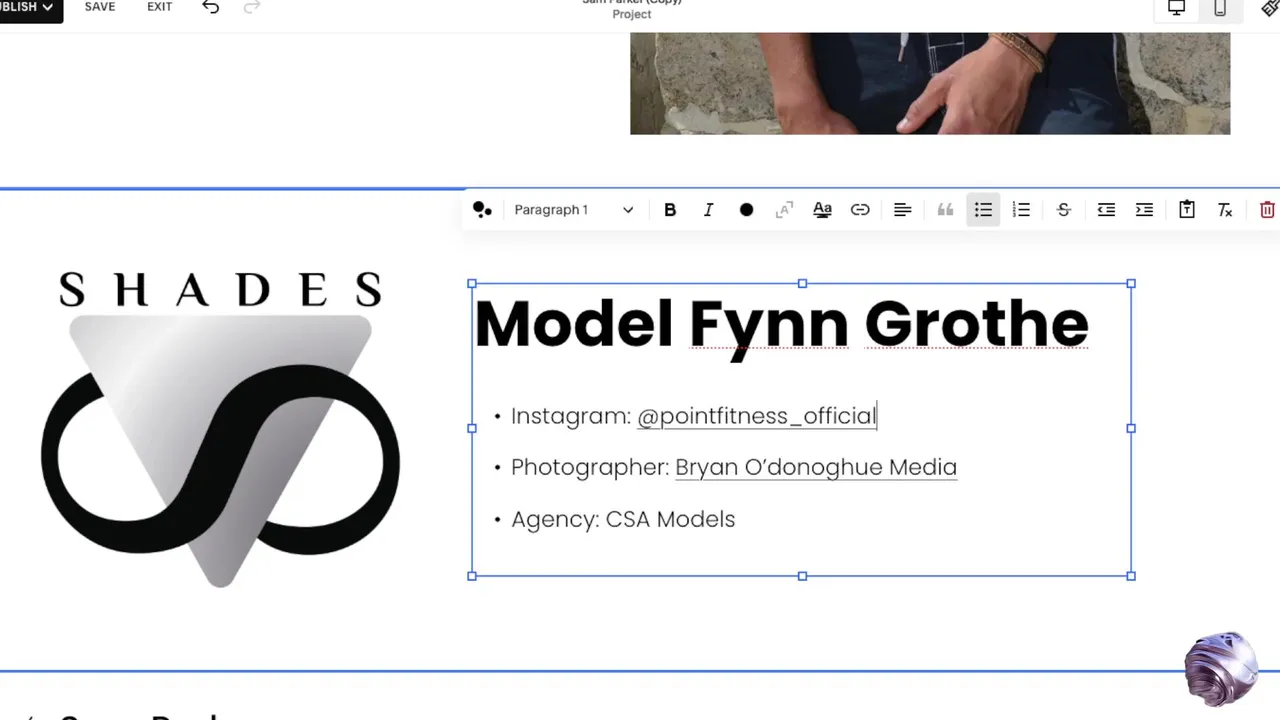Viewport: 1280px width, 720px height.
Task: Insert a link with the chain icon
Action: (x=860, y=210)
